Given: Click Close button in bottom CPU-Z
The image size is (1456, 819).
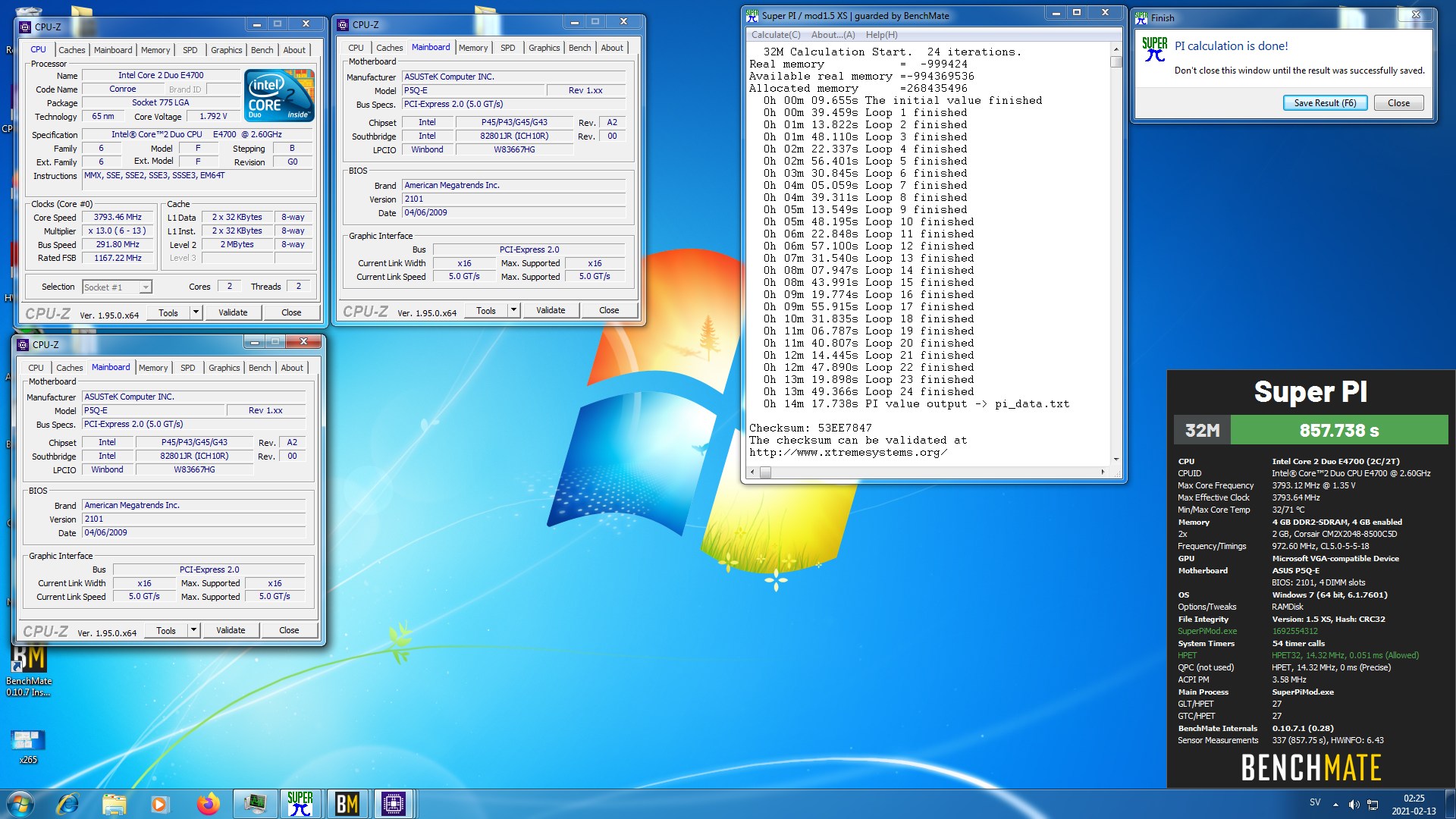Looking at the screenshot, I should [x=289, y=630].
